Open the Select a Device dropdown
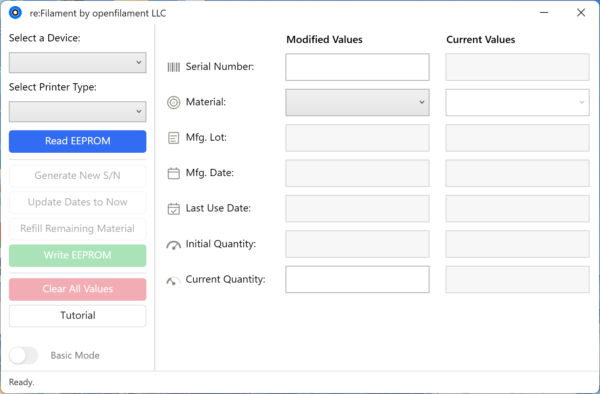This screenshot has width=600, height=394. pos(78,62)
